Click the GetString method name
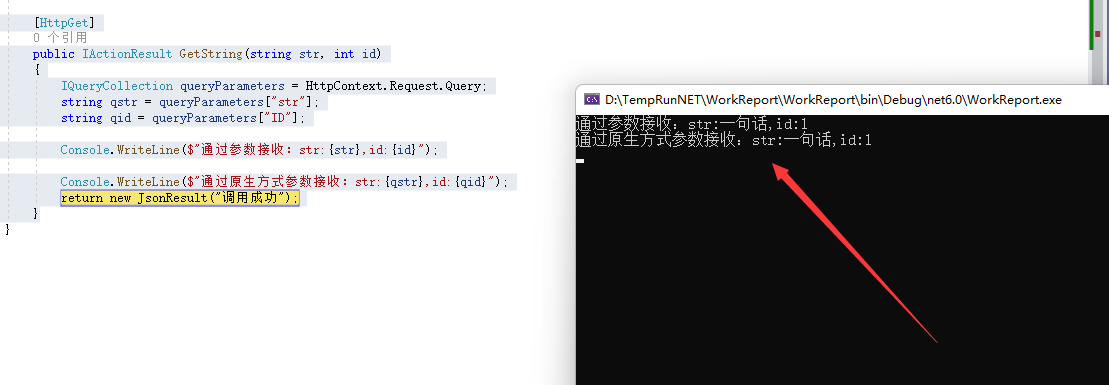The image size is (1109, 385). tap(211, 54)
